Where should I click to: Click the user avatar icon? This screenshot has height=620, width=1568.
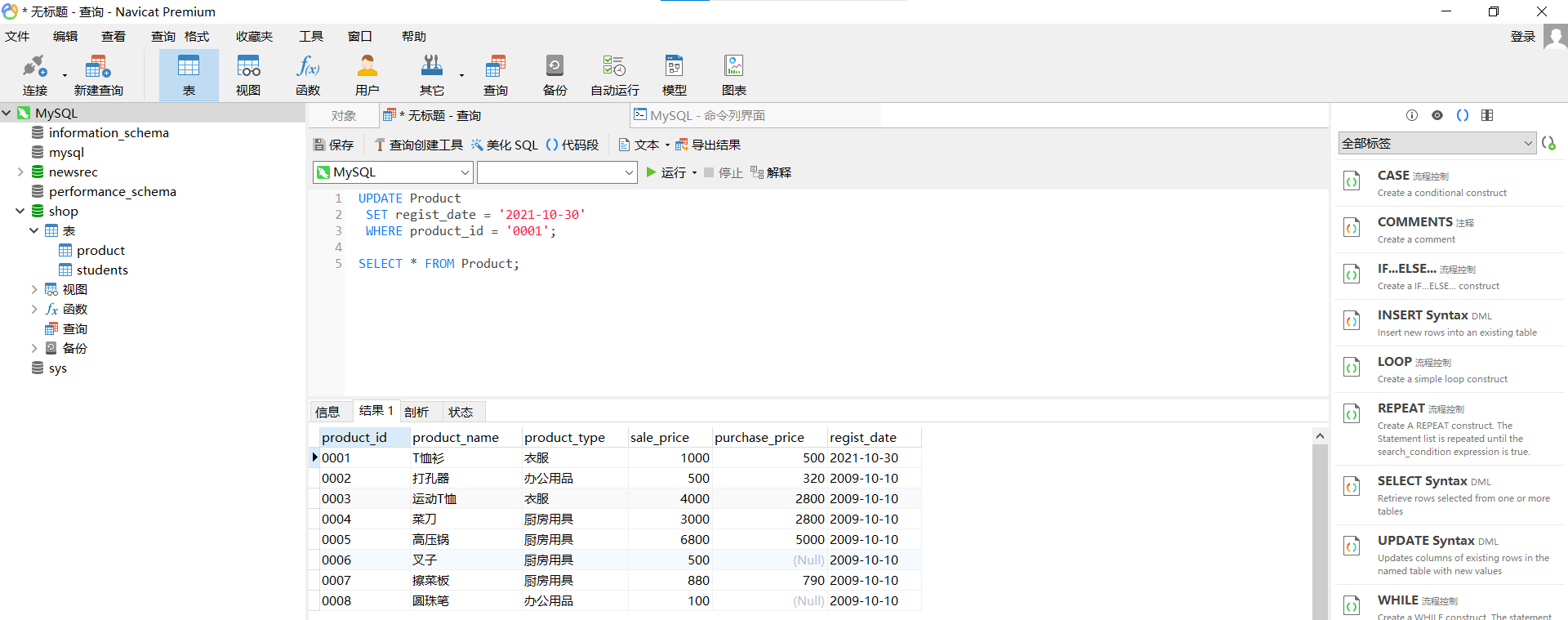pos(1556,37)
